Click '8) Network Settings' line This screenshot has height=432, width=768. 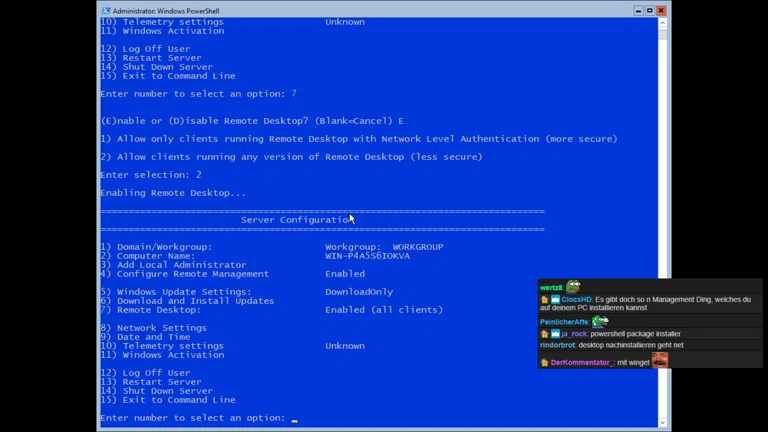(x=153, y=328)
